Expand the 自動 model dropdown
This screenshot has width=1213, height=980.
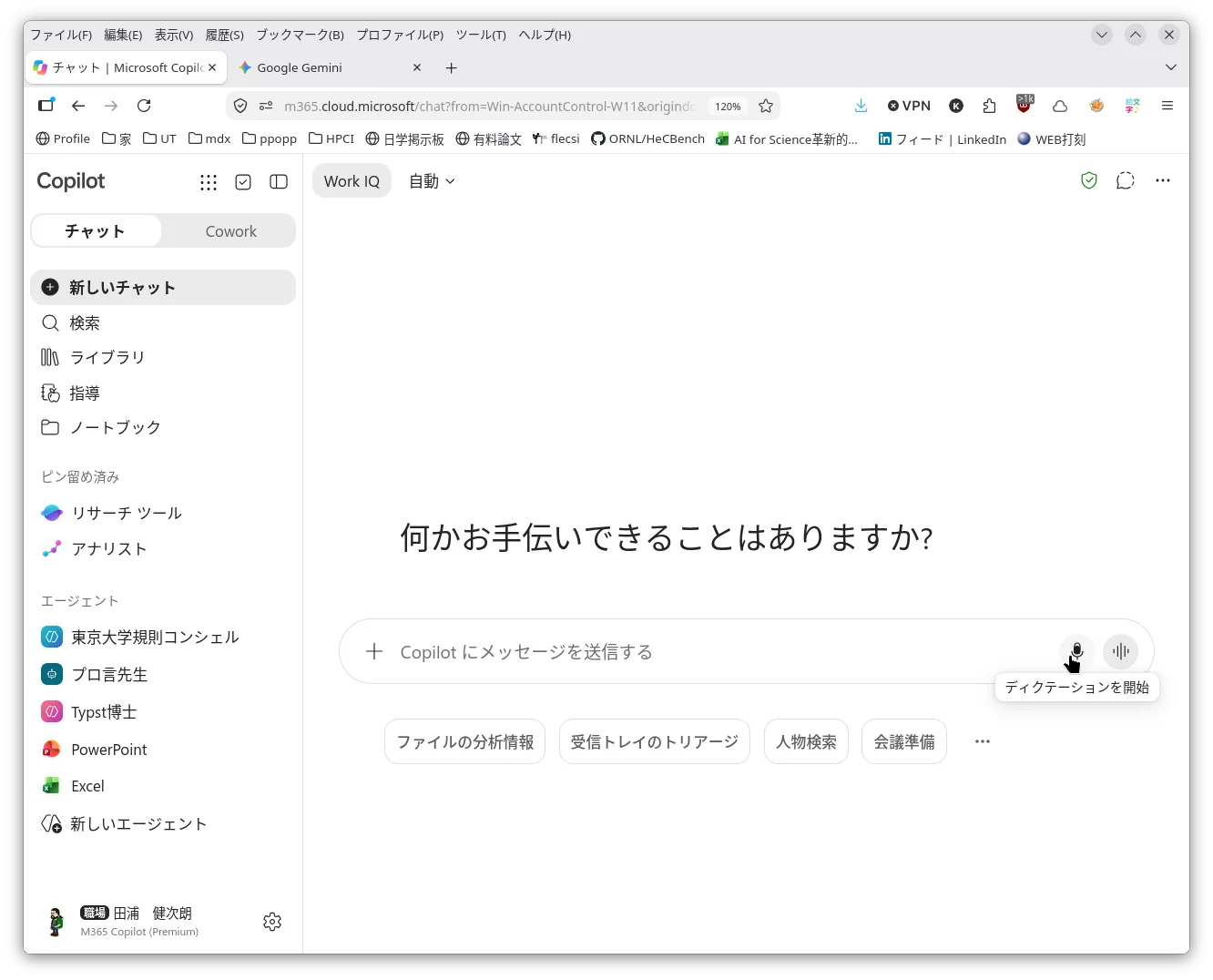pyautogui.click(x=432, y=181)
